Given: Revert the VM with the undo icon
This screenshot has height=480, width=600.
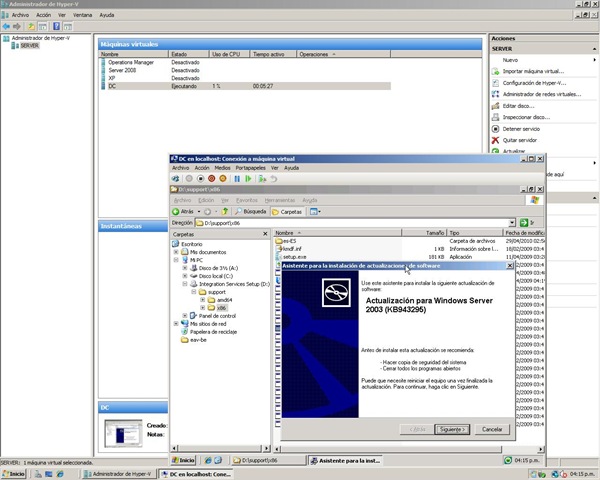Looking at the screenshot, I should pos(274,179).
